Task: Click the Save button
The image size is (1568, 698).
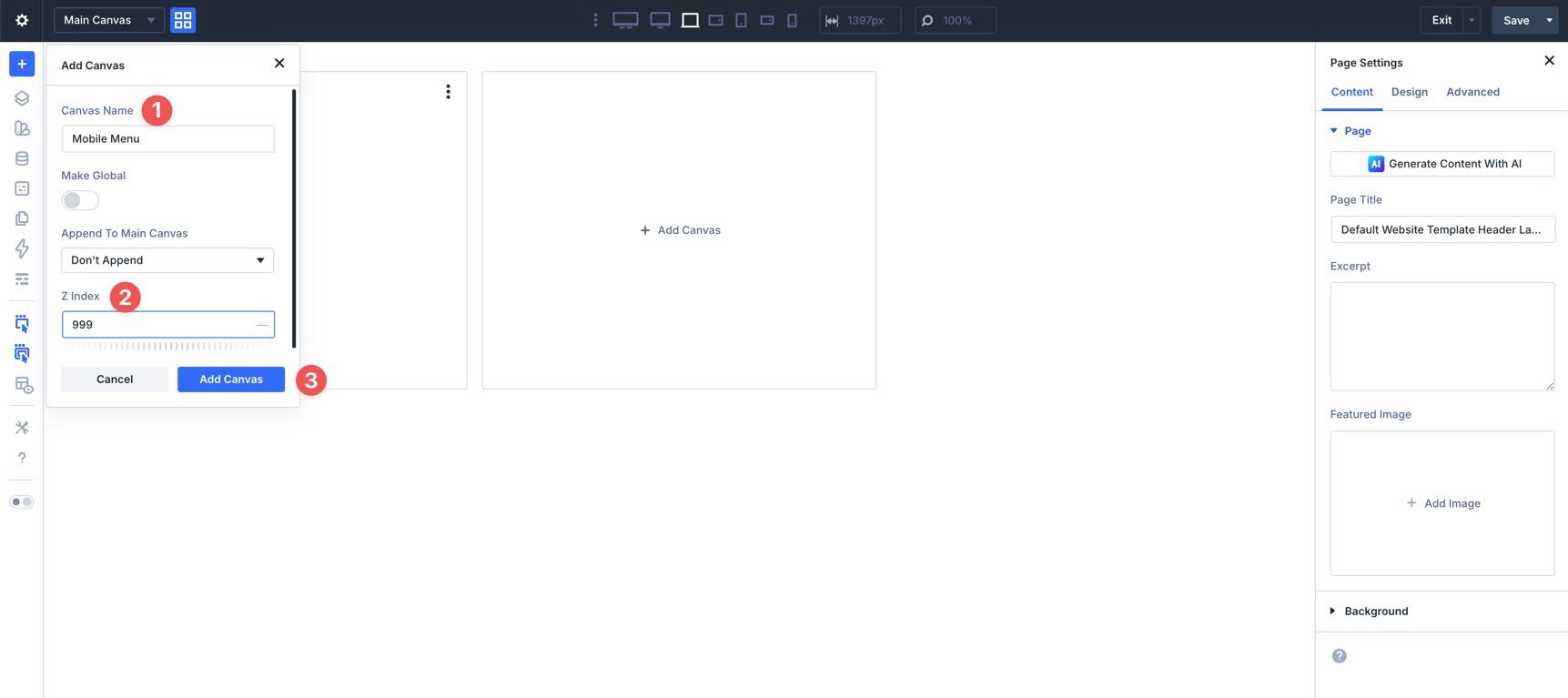Action: click(x=1516, y=20)
